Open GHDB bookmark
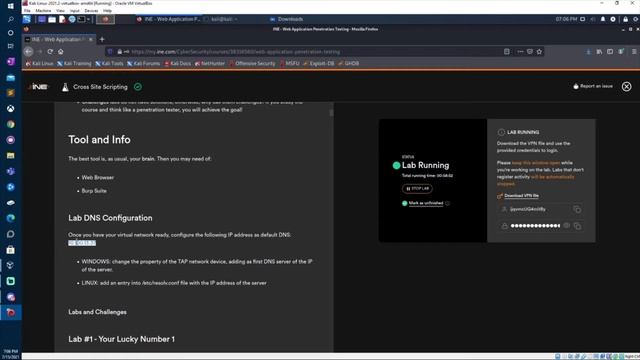This screenshot has height=360, width=640. click(349, 63)
